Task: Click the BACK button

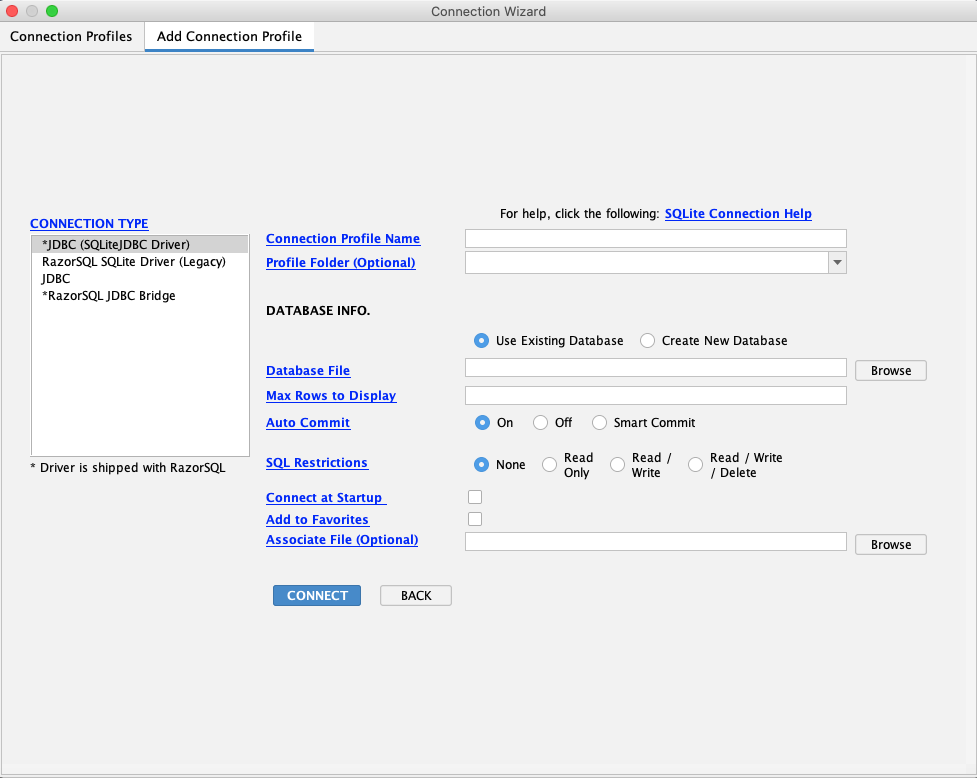Action: tap(416, 596)
